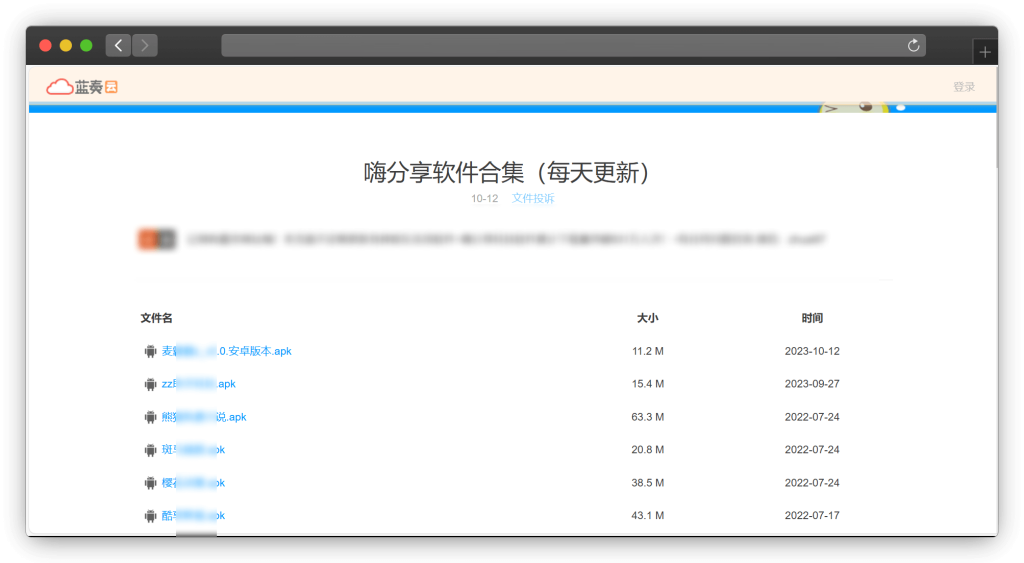
Task: Open the apk file ending in 安卓版本.apk
Action: pos(227,351)
